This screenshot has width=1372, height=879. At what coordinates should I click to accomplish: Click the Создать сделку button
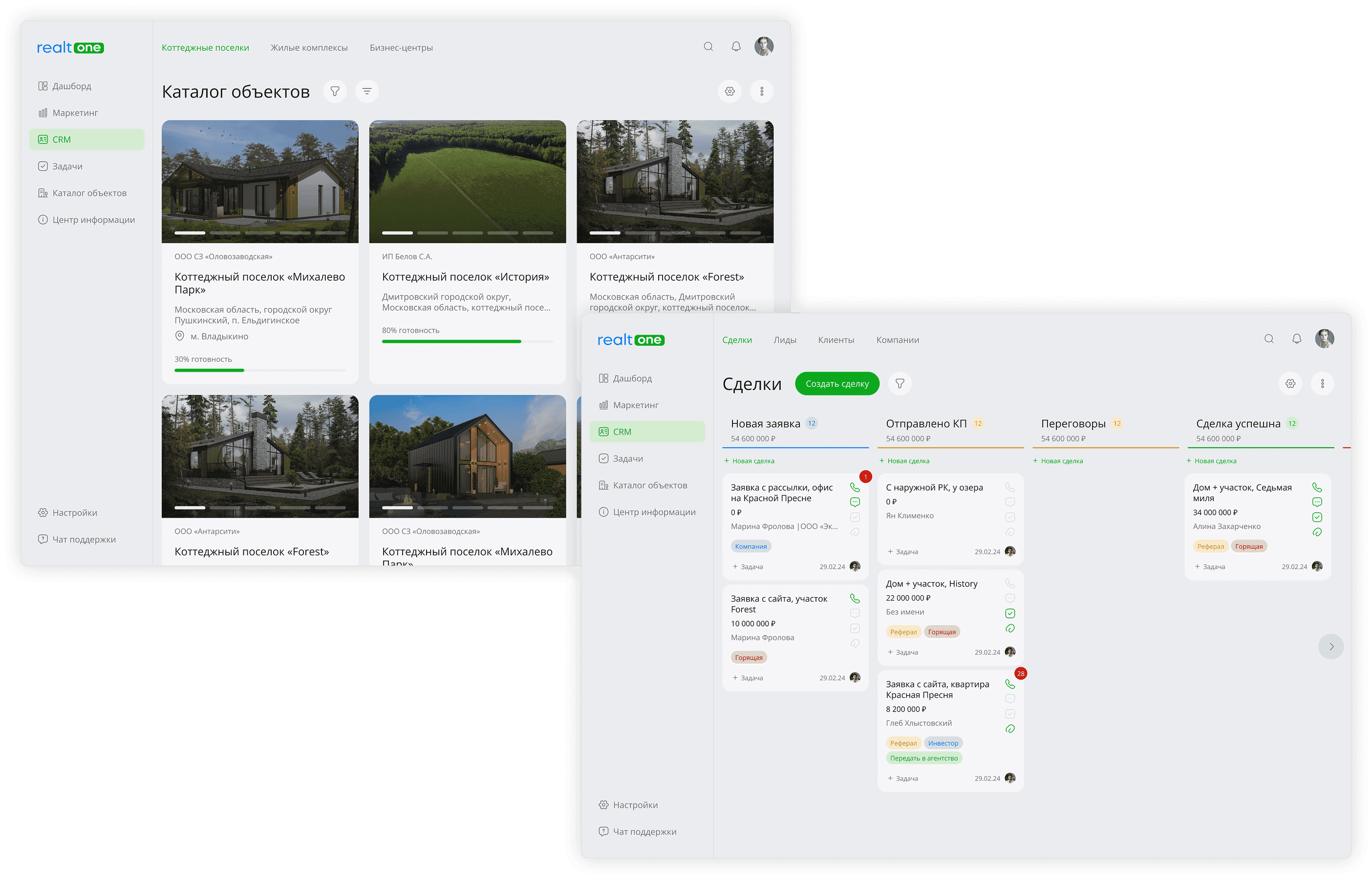coord(836,383)
